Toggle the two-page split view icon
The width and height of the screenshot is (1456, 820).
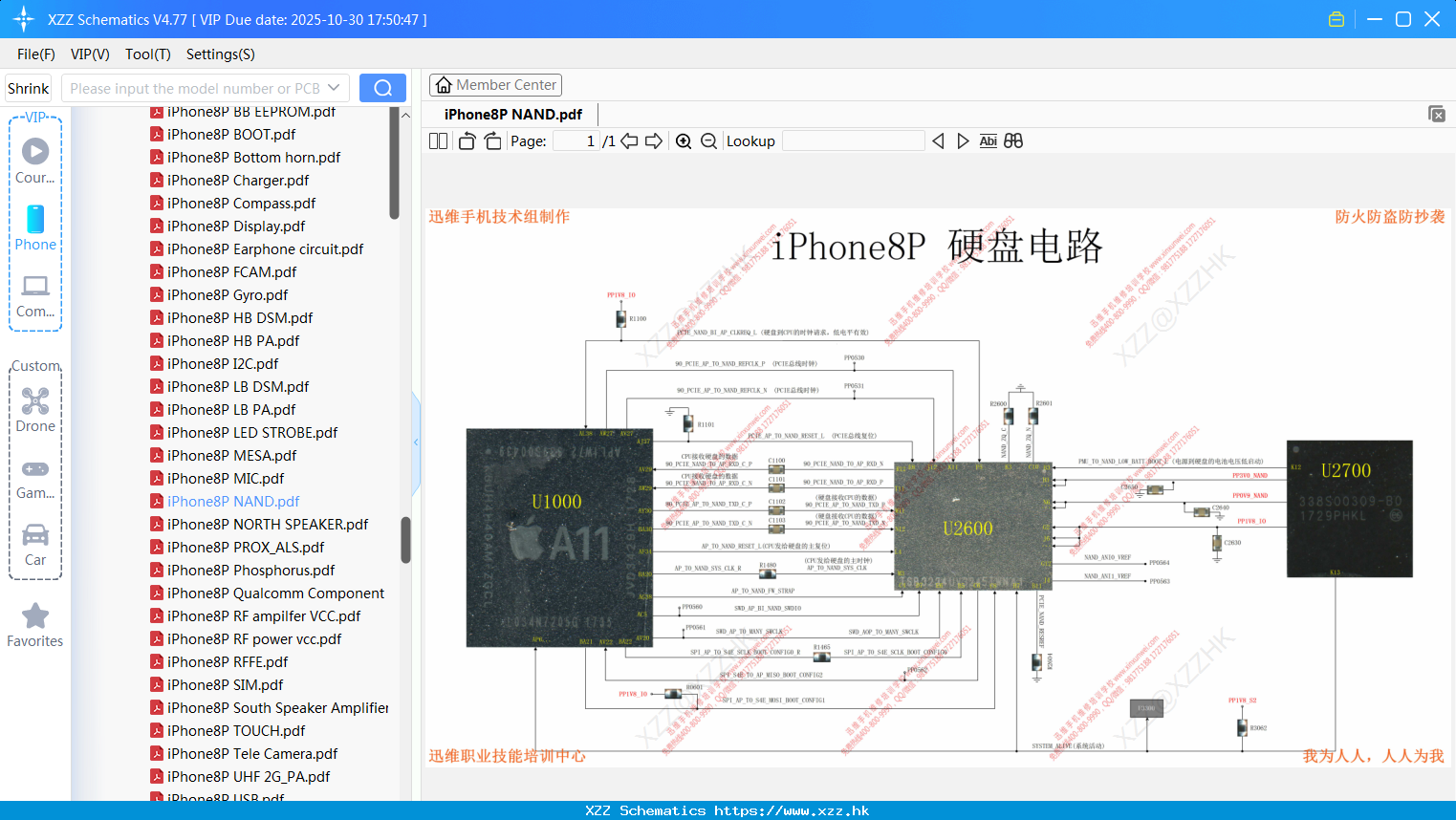438,141
